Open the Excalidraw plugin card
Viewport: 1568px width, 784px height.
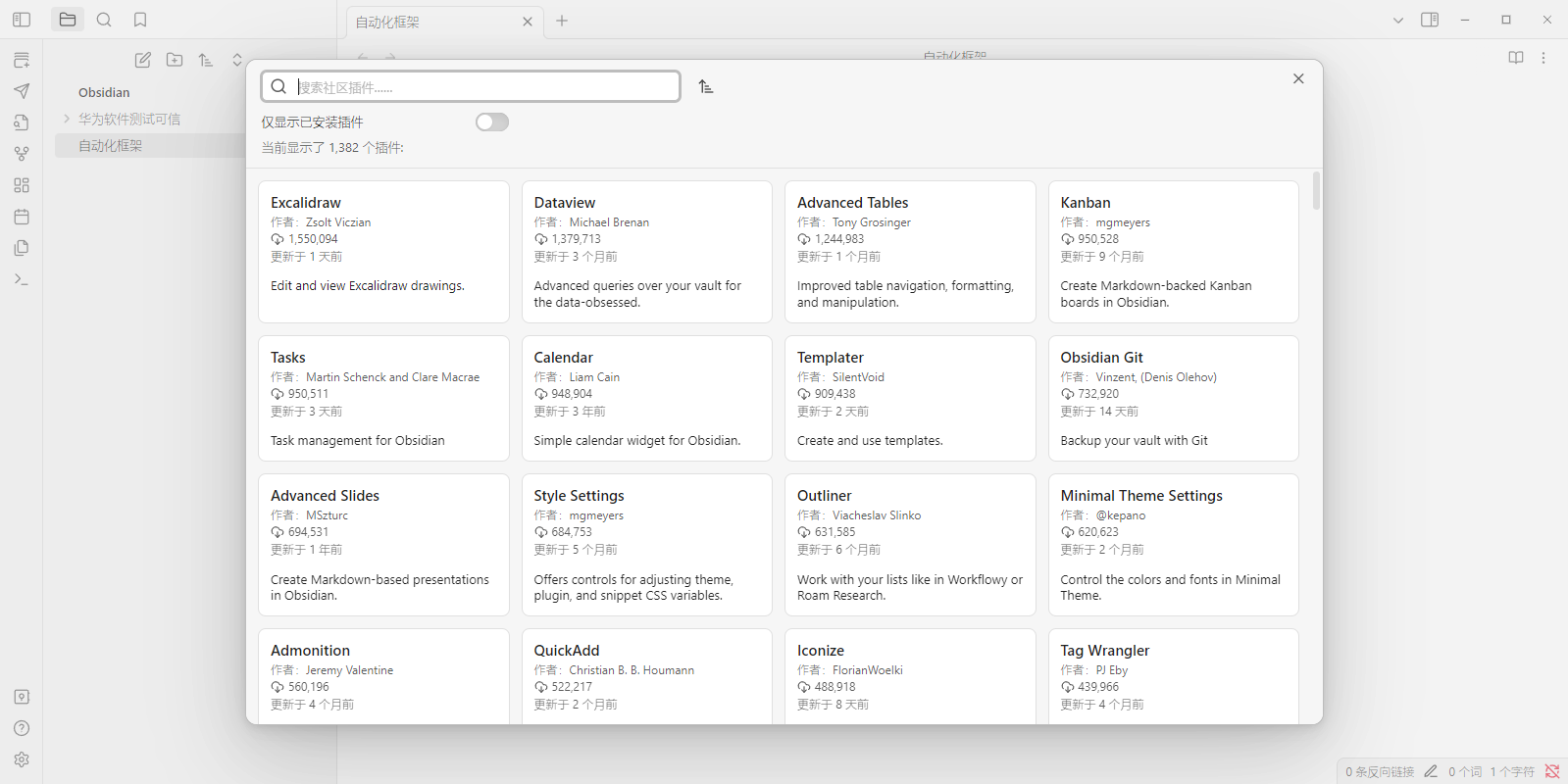click(x=383, y=251)
